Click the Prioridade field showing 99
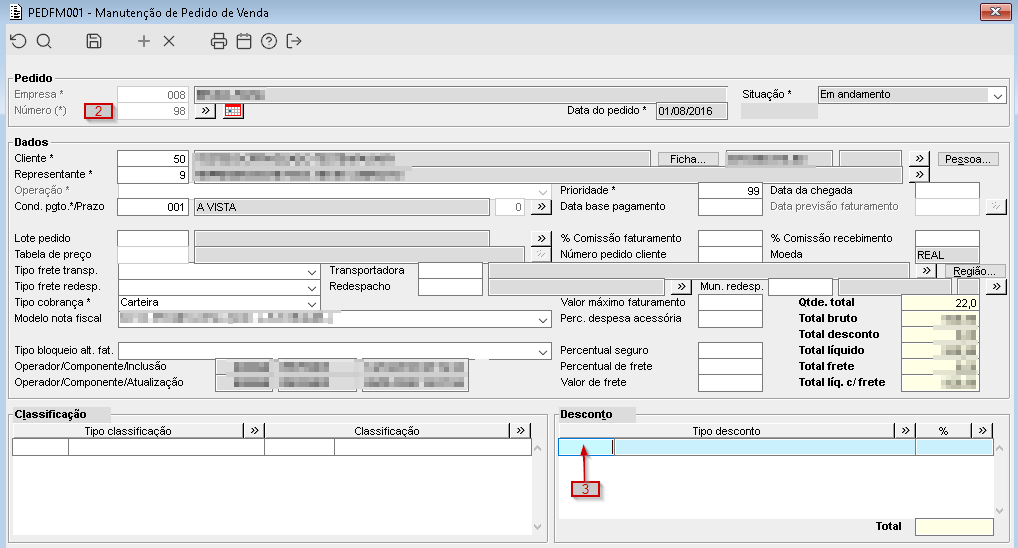1018x548 pixels. (730, 191)
